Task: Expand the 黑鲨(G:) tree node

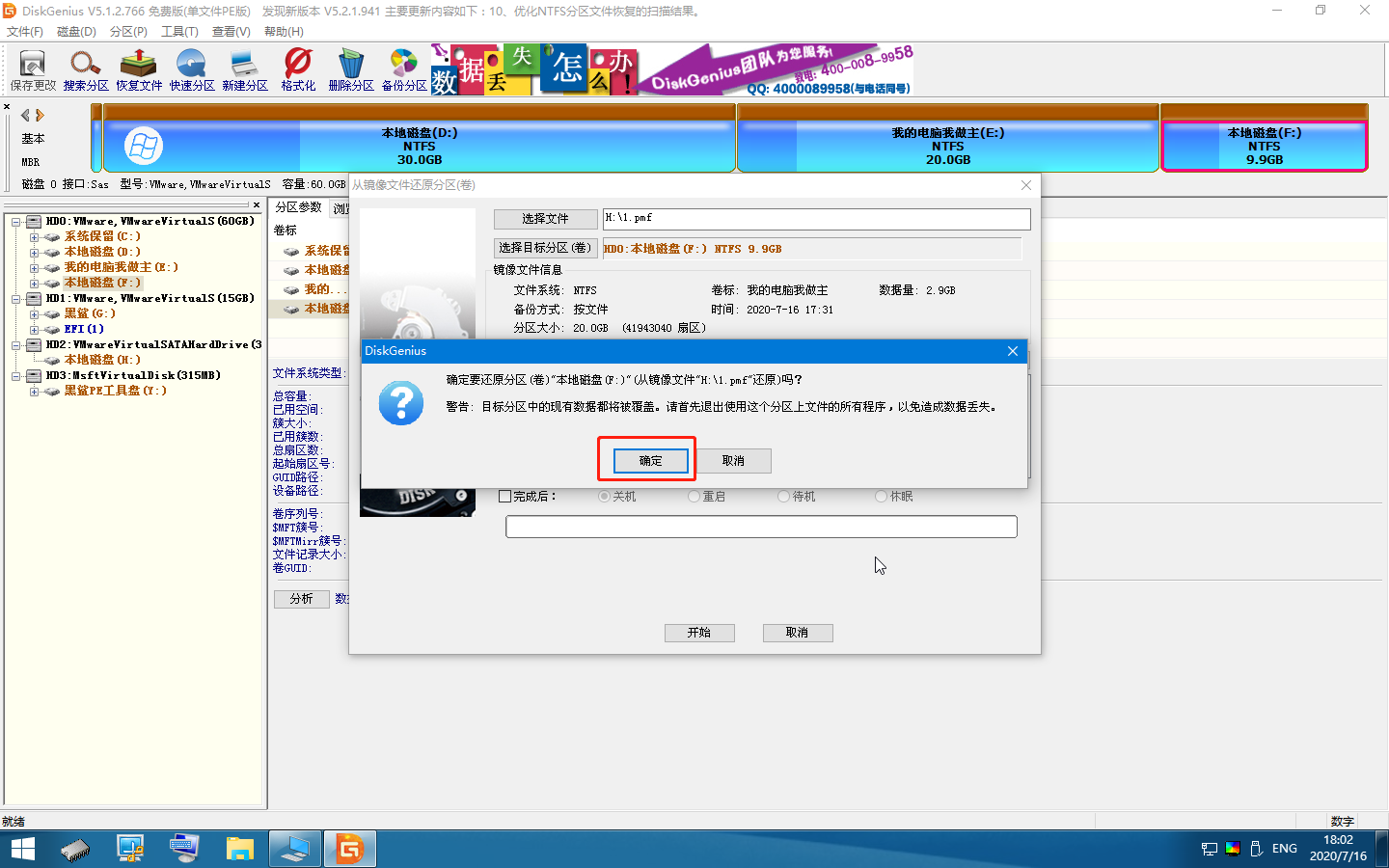Action: click(x=34, y=314)
